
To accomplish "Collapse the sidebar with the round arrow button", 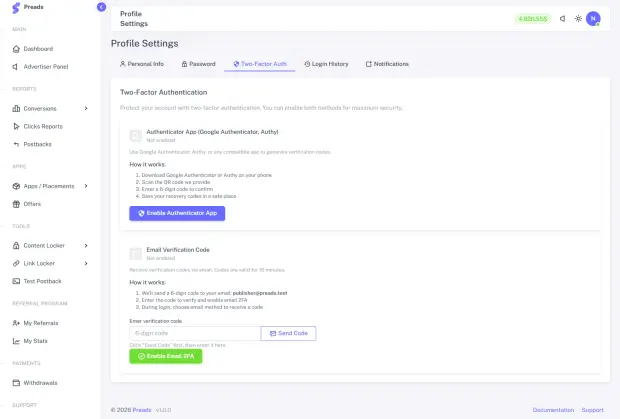I will 101,7.
